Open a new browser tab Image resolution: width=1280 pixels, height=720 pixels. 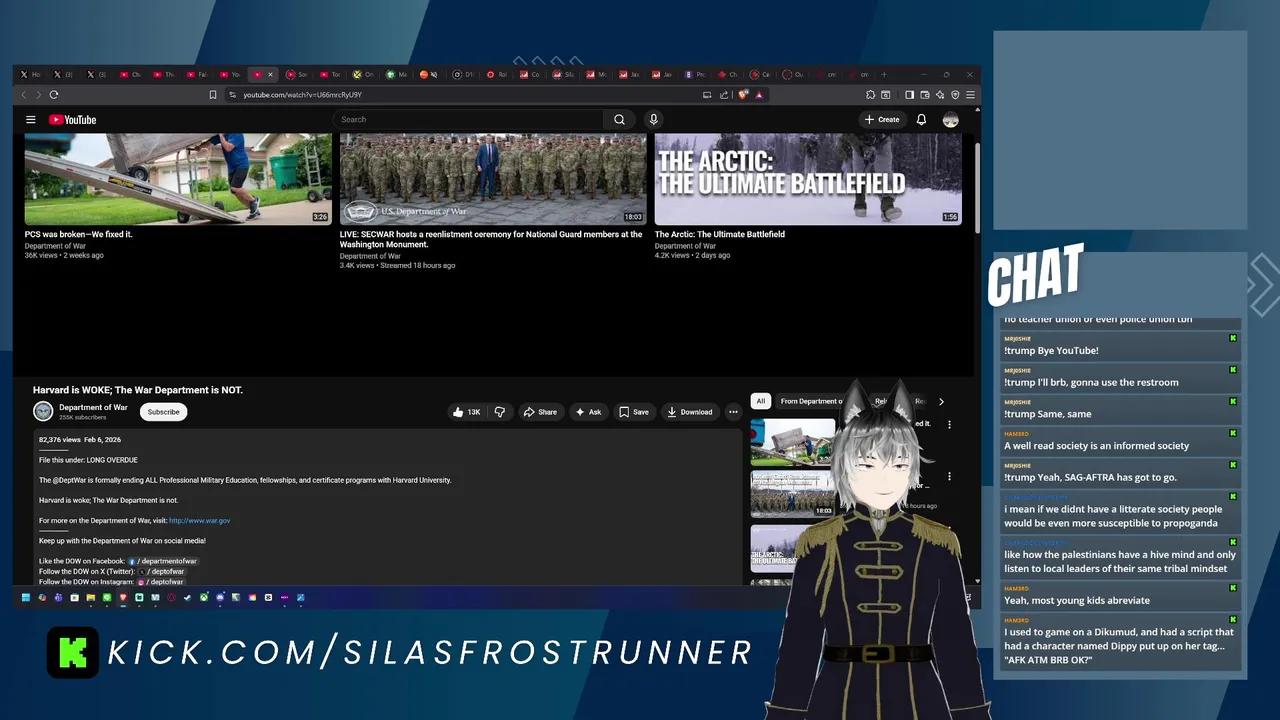point(884,74)
